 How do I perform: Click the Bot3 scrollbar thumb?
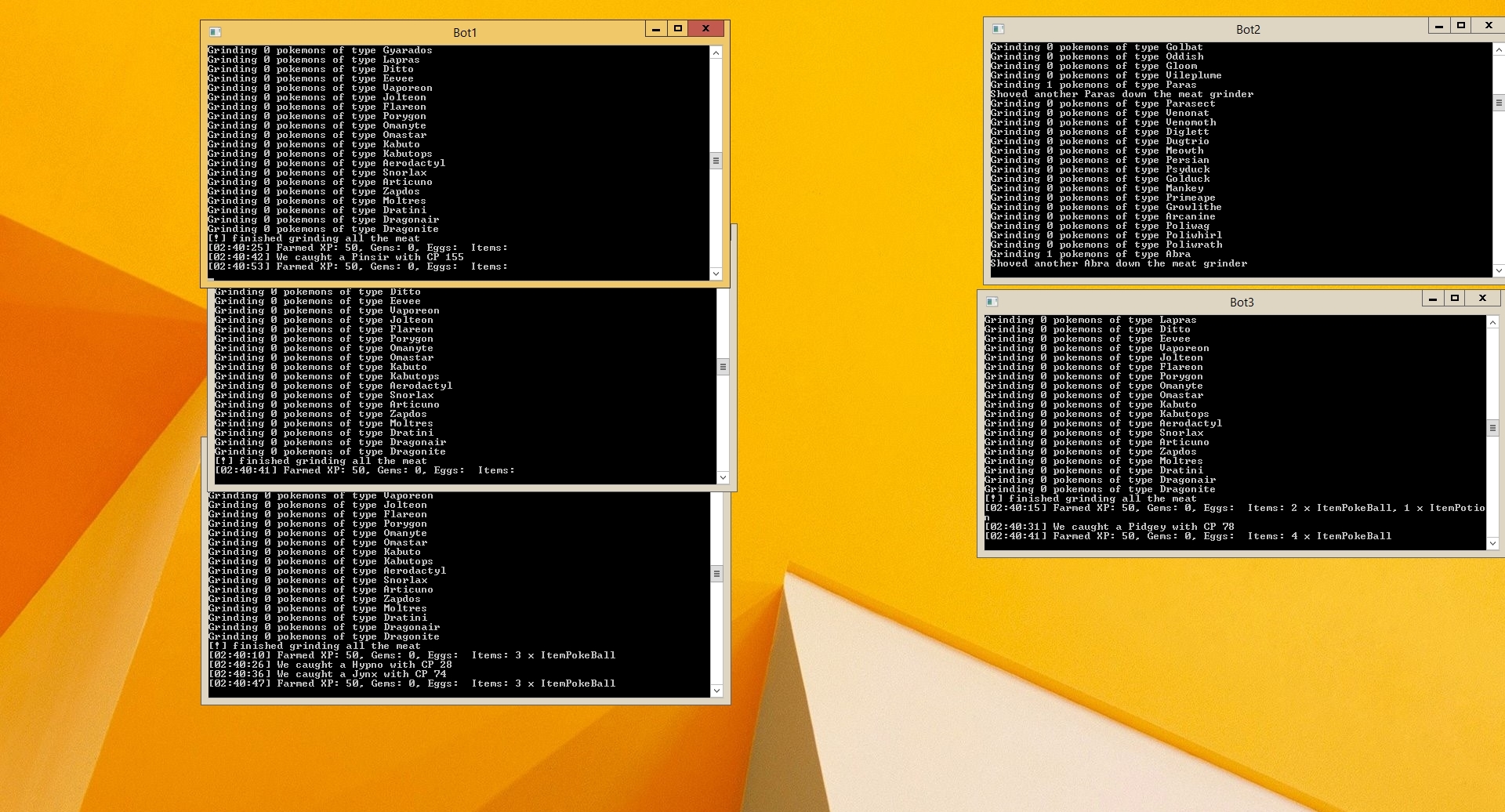tap(1492, 428)
